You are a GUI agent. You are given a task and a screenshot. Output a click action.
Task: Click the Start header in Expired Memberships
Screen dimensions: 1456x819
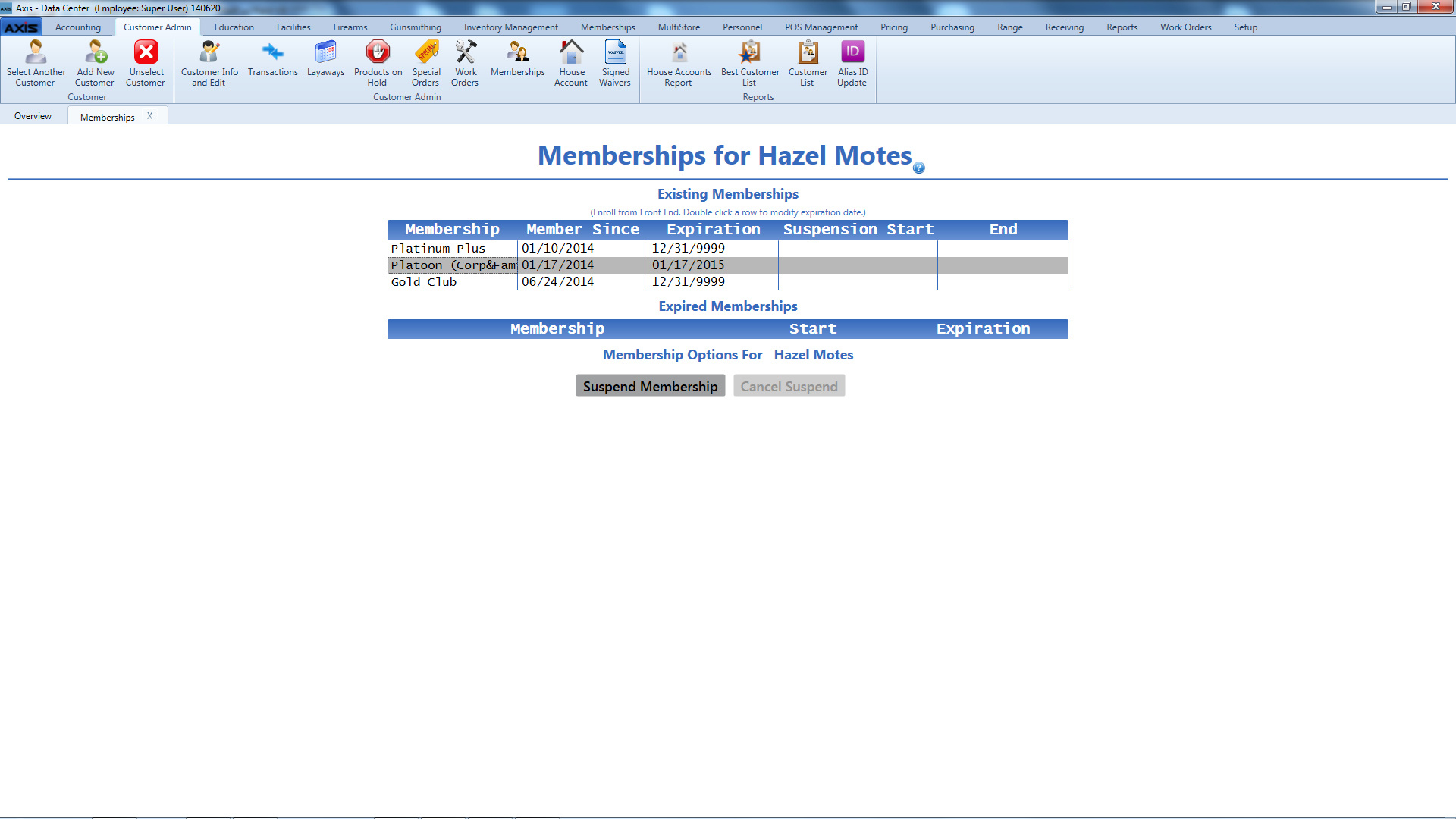pyautogui.click(x=813, y=329)
